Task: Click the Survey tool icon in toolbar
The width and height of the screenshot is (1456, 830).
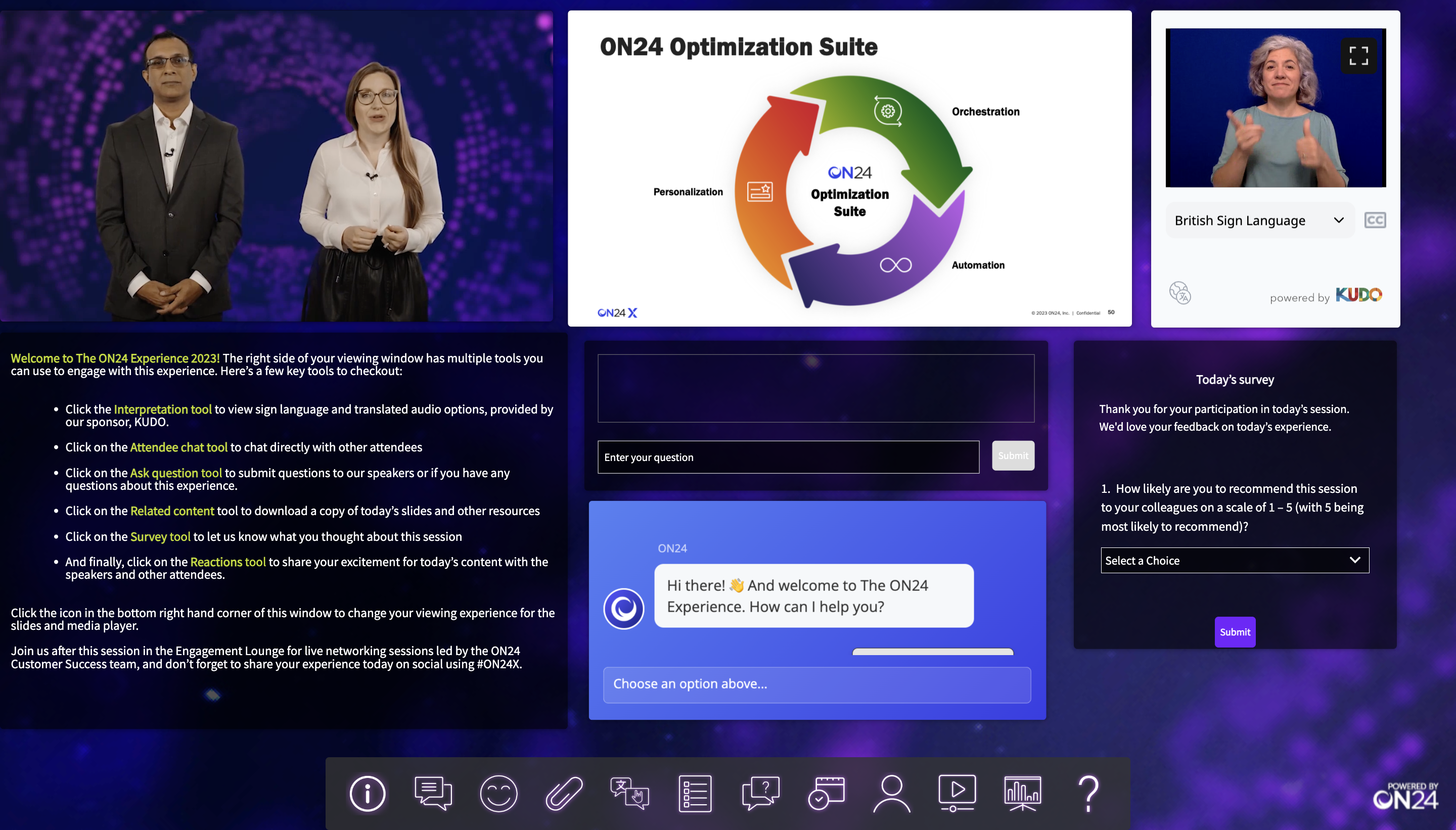Action: point(694,792)
